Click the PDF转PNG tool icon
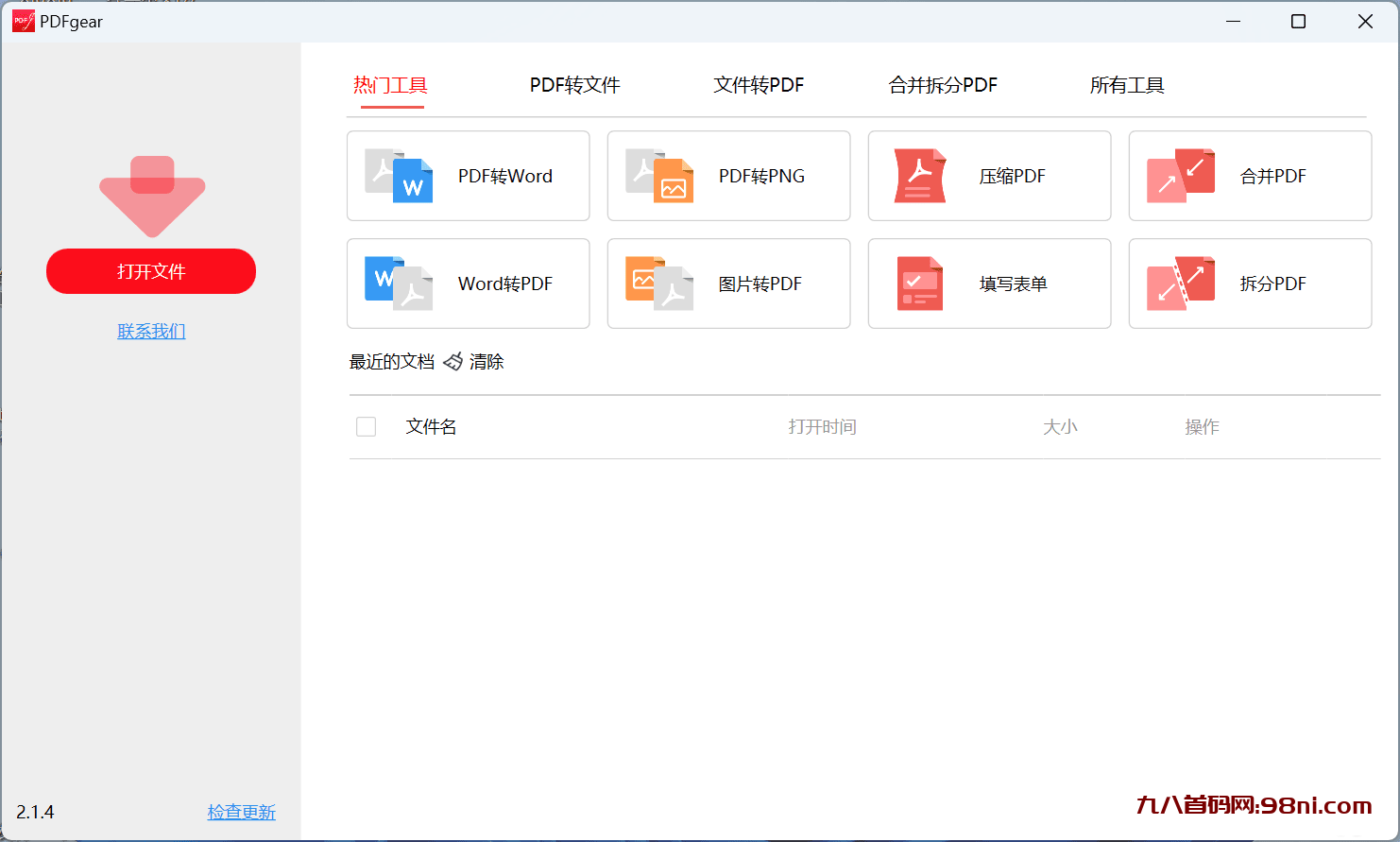 coord(659,176)
